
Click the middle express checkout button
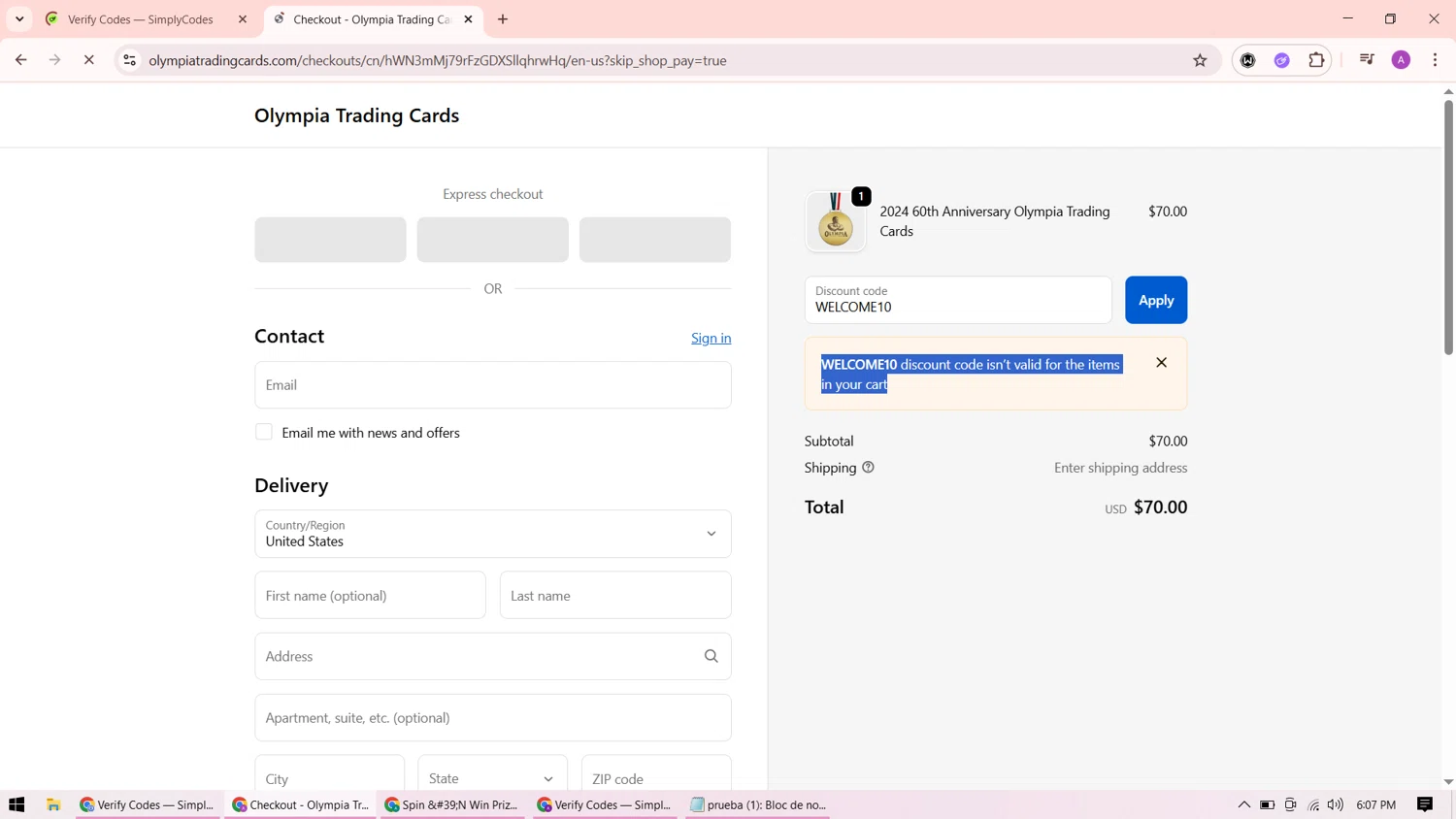coord(492,240)
